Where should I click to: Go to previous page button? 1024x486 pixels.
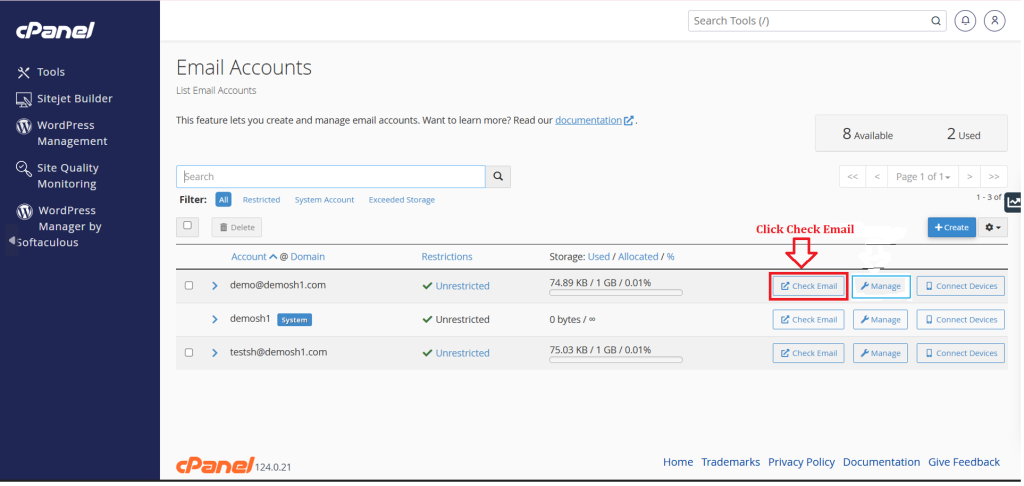click(876, 176)
